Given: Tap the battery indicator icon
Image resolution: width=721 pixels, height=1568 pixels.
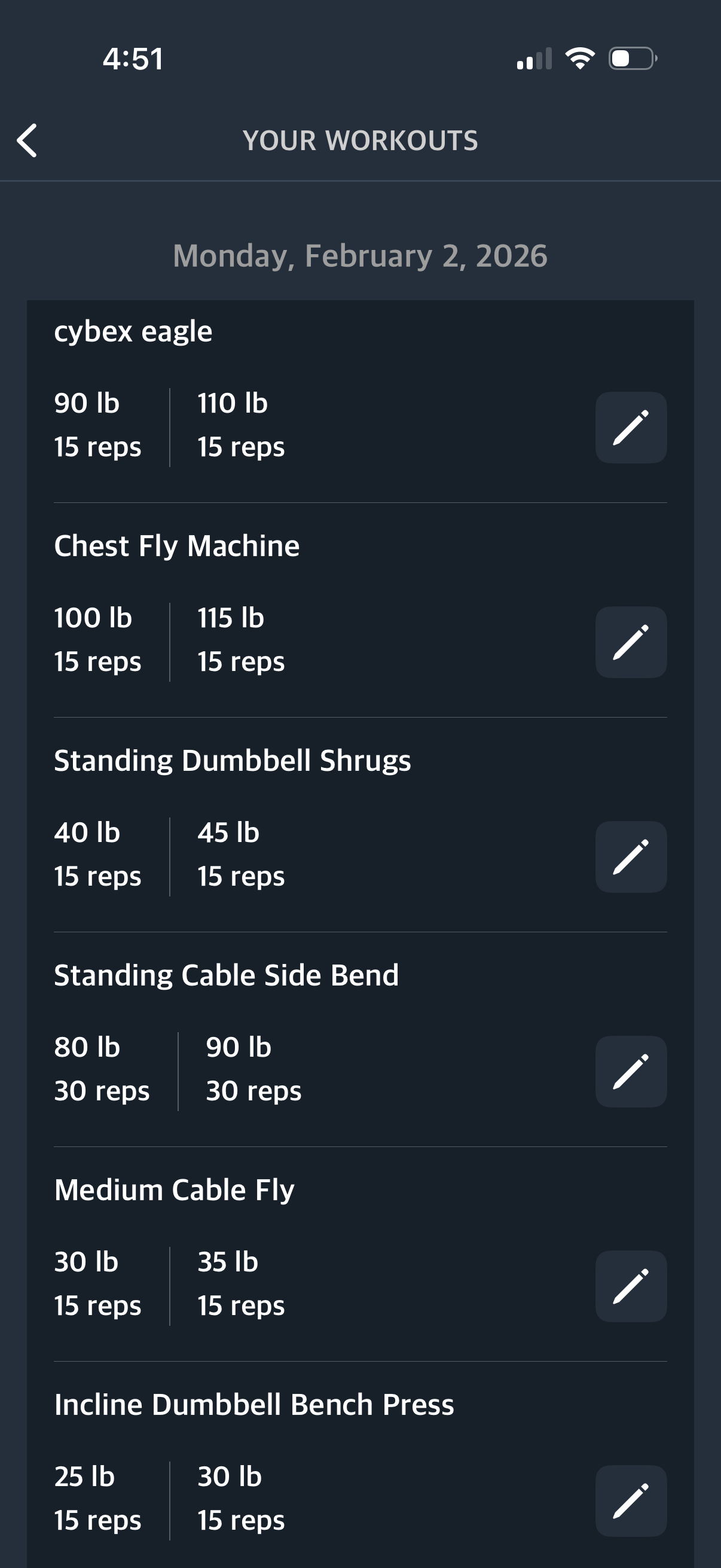Looking at the screenshot, I should pos(632,59).
